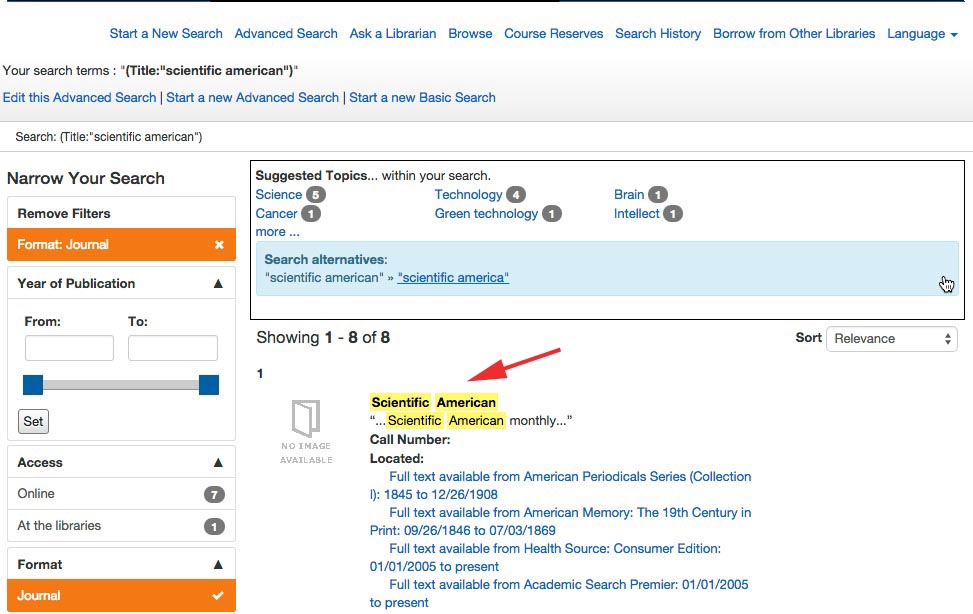
Task: Click the Science topic count badge 5
Action: coord(315,195)
